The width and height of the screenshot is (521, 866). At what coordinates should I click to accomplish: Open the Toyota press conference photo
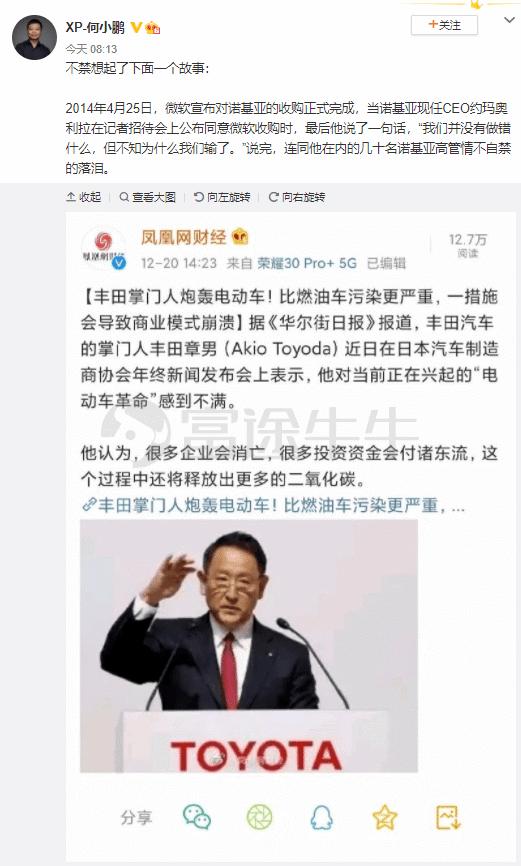coord(249,646)
